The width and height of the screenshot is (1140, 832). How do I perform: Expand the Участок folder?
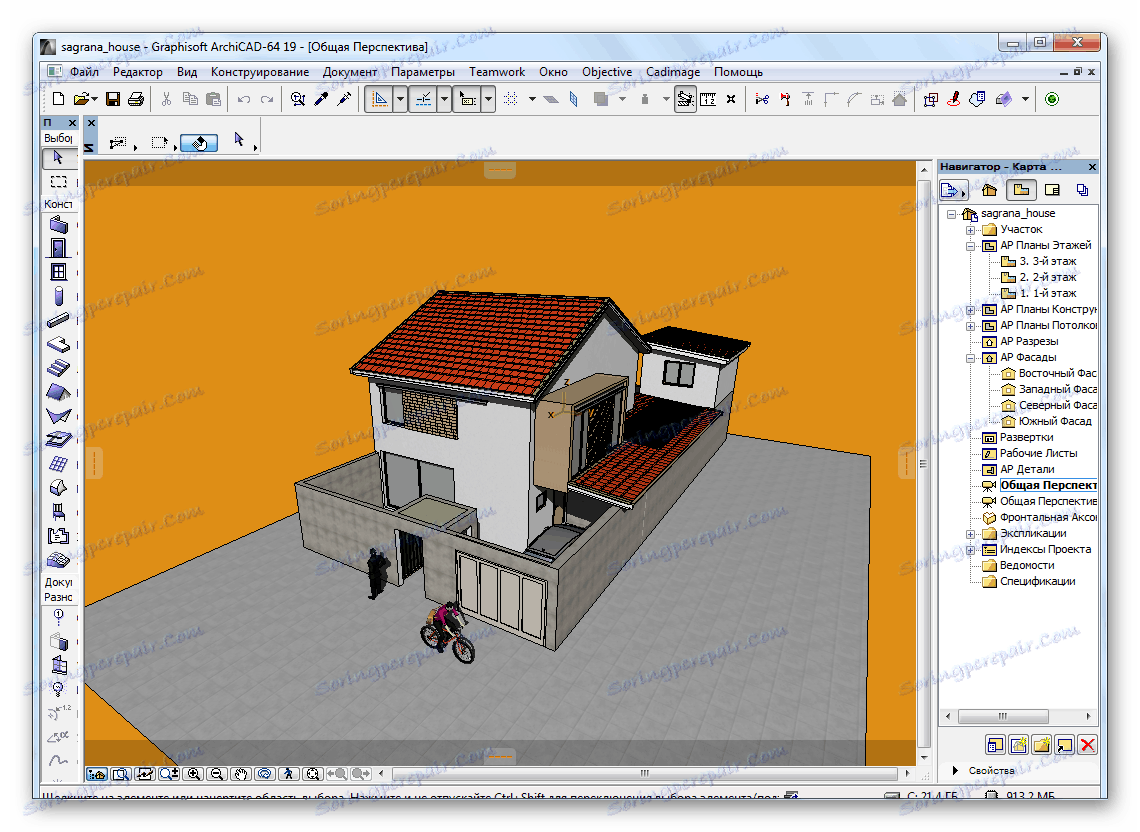[x=971, y=230]
